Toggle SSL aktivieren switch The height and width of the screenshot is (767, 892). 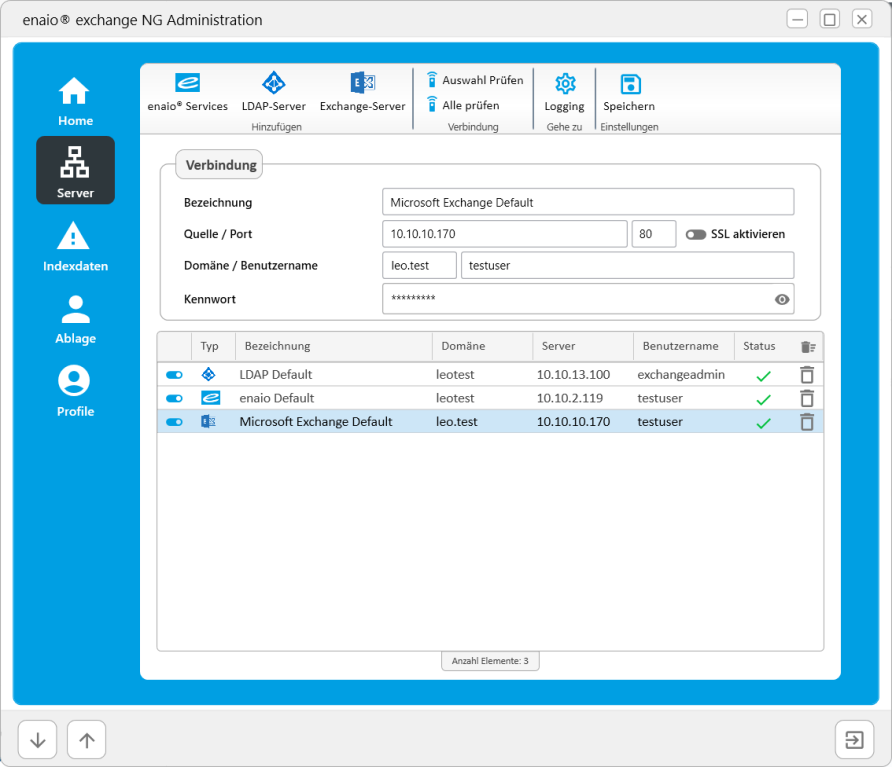pos(695,234)
